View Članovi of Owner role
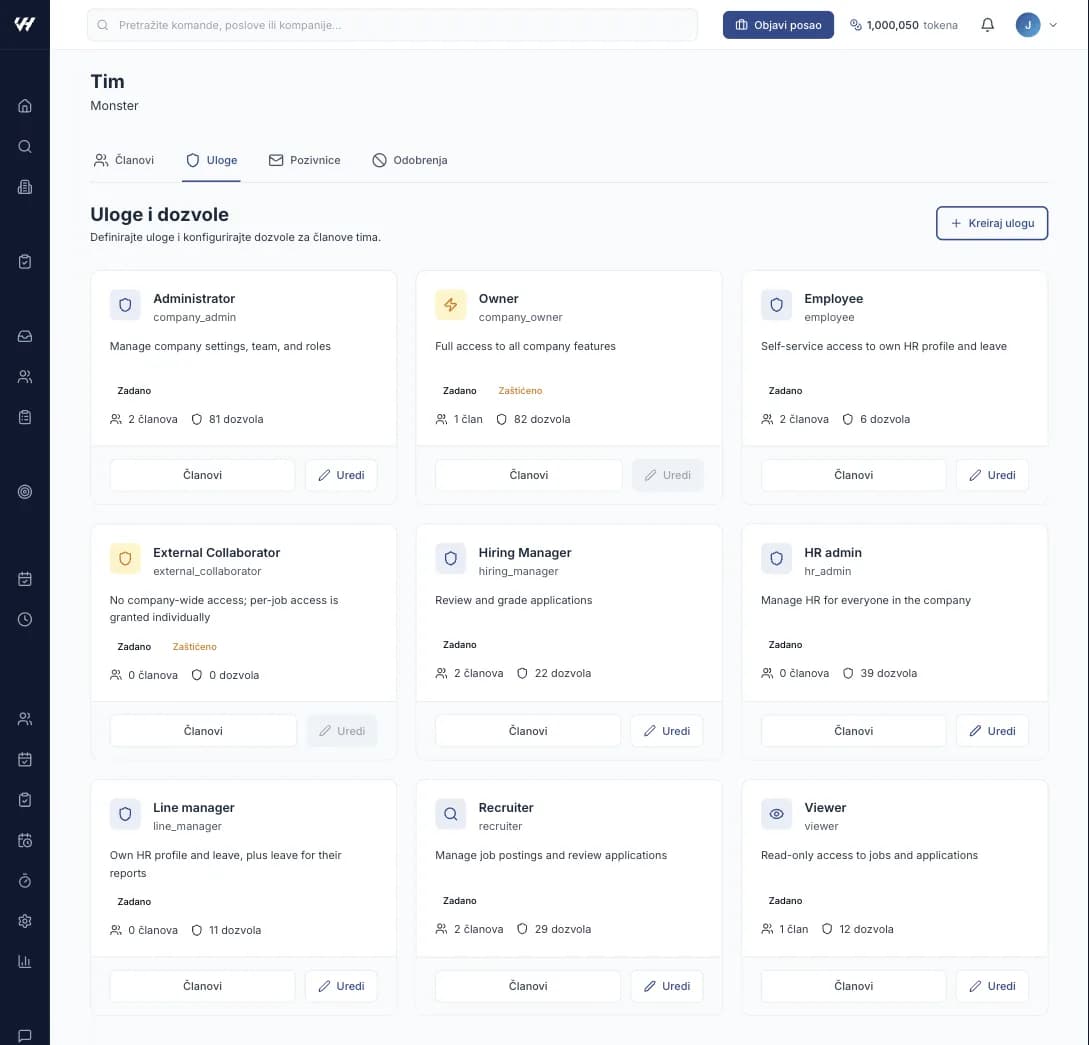1089x1045 pixels. pyautogui.click(x=529, y=475)
